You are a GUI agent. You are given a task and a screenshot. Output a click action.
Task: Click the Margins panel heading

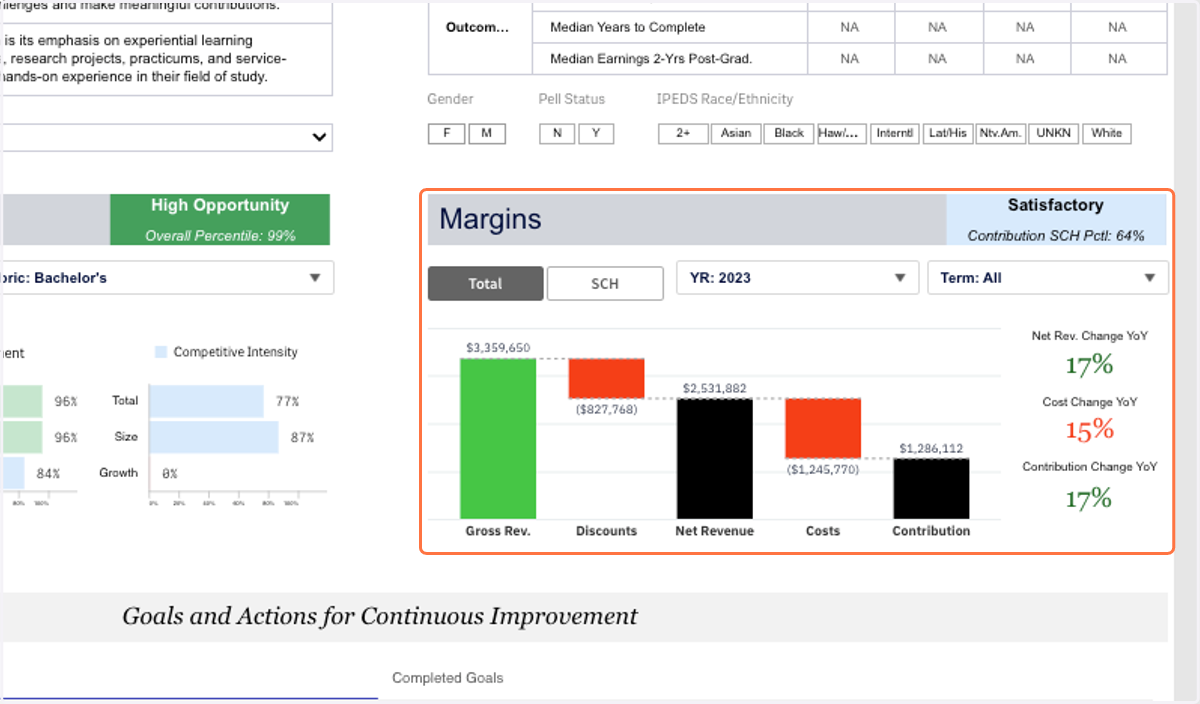(x=490, y=219)
